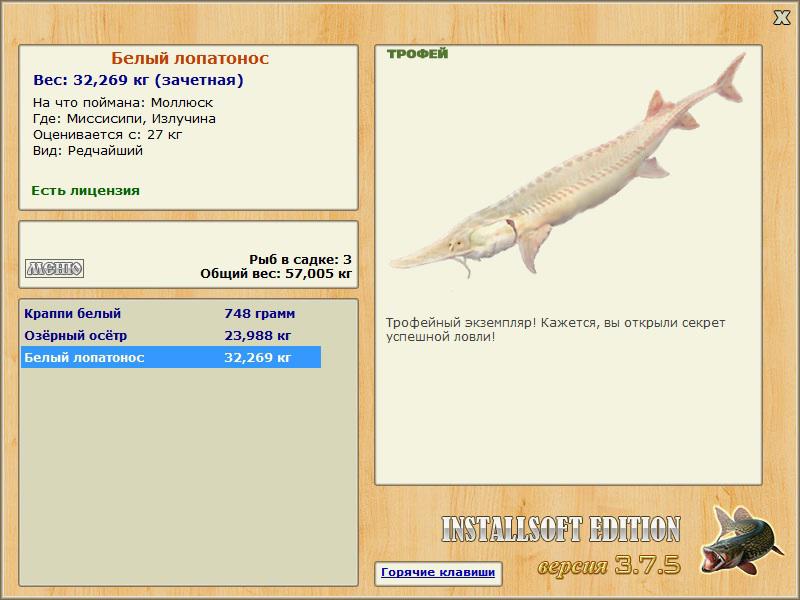Screen dimensions: 800x600
Task: Click the Где: Миссисипи, Излучина line
Action: point(124,119)
